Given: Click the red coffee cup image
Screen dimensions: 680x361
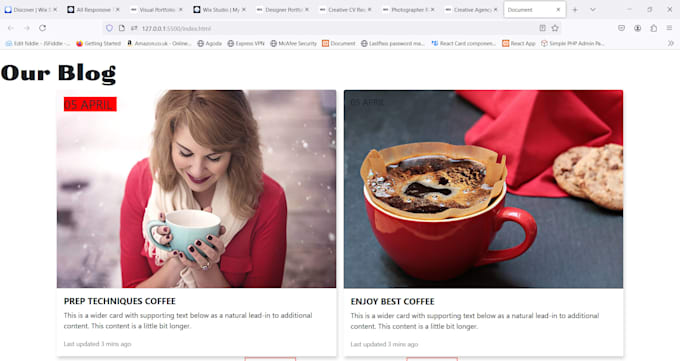Looking at the screenshot, I should click(x=484, y=189).
